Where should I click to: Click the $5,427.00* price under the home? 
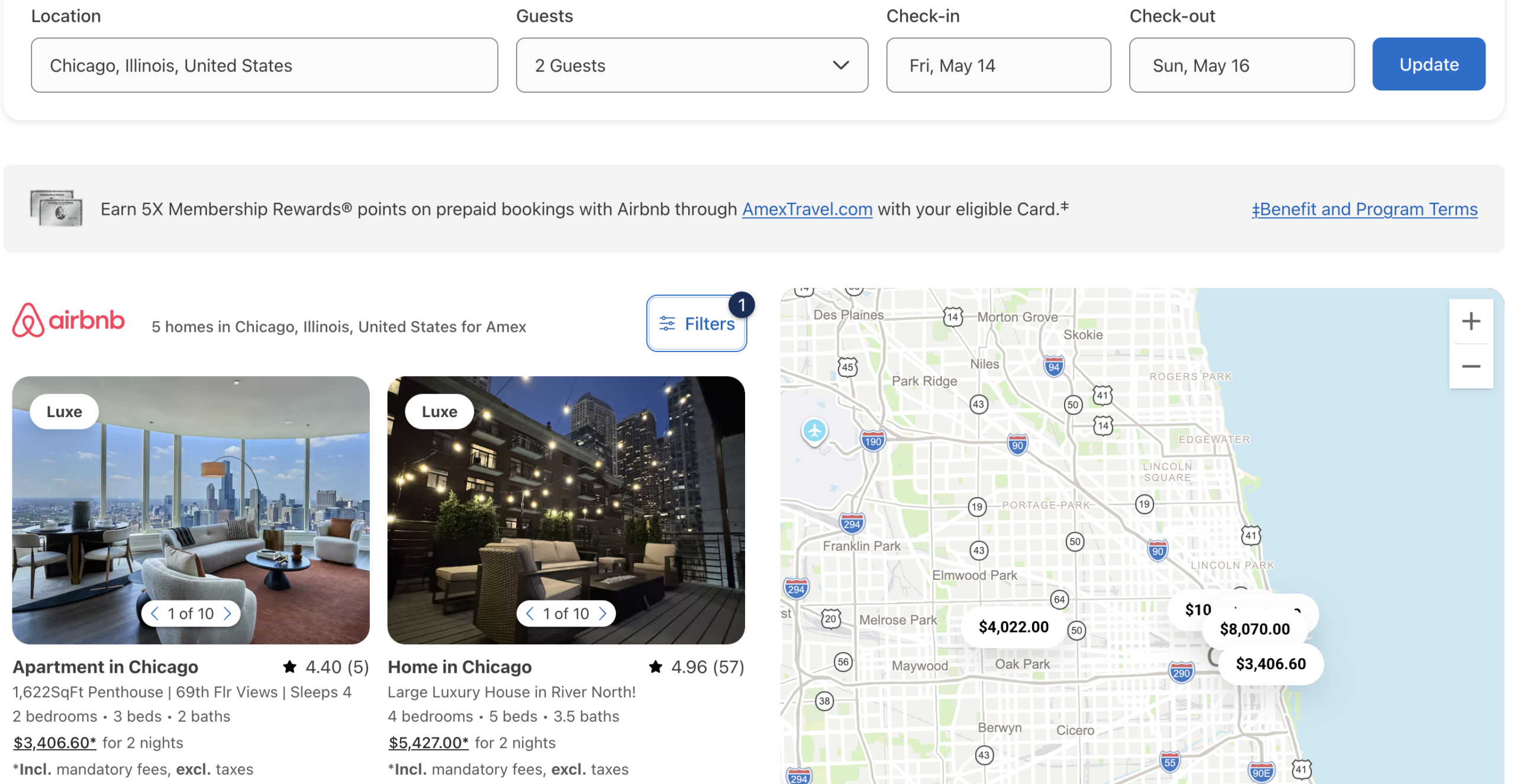pyautogui.click(x=428, y=743)
